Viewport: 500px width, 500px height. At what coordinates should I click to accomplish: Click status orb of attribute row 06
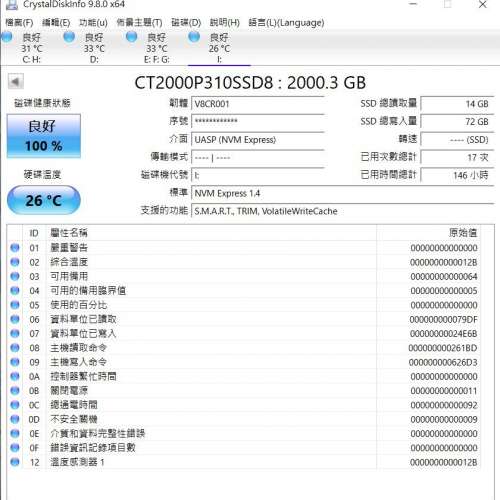[x=15, y=319]
